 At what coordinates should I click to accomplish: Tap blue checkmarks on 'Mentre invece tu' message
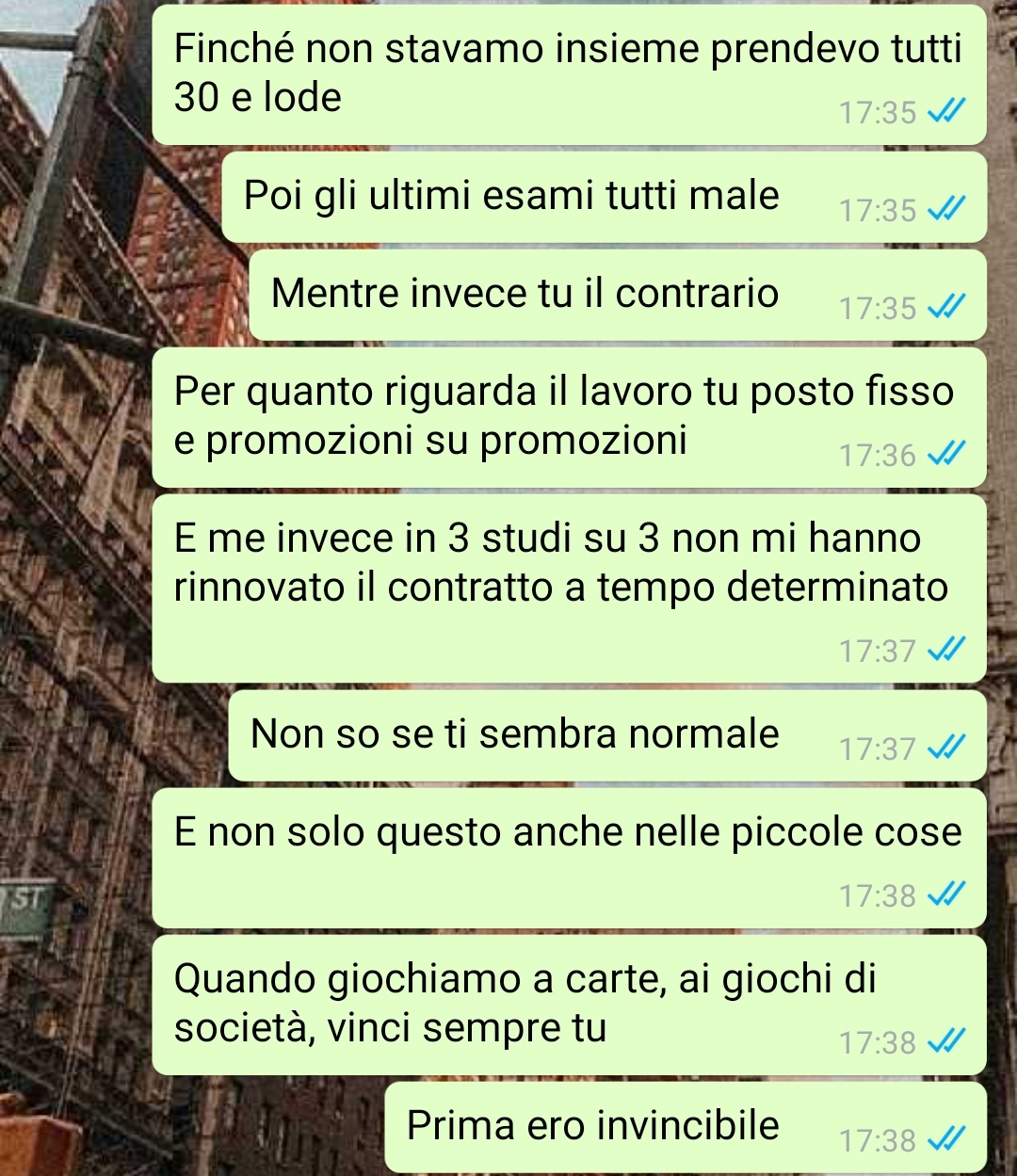pos(946,308)
